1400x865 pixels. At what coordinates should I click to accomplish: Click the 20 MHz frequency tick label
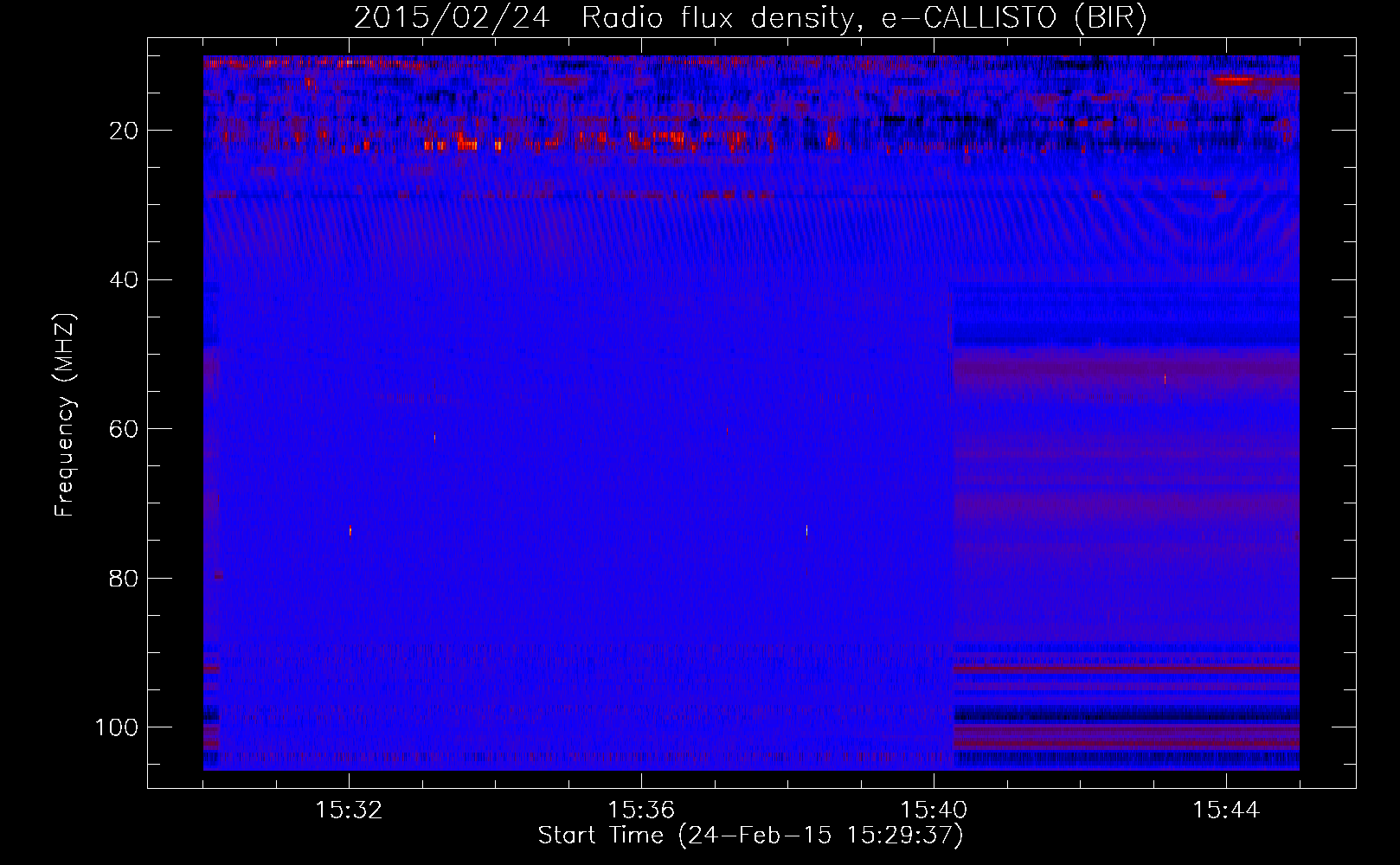(125, 131)
